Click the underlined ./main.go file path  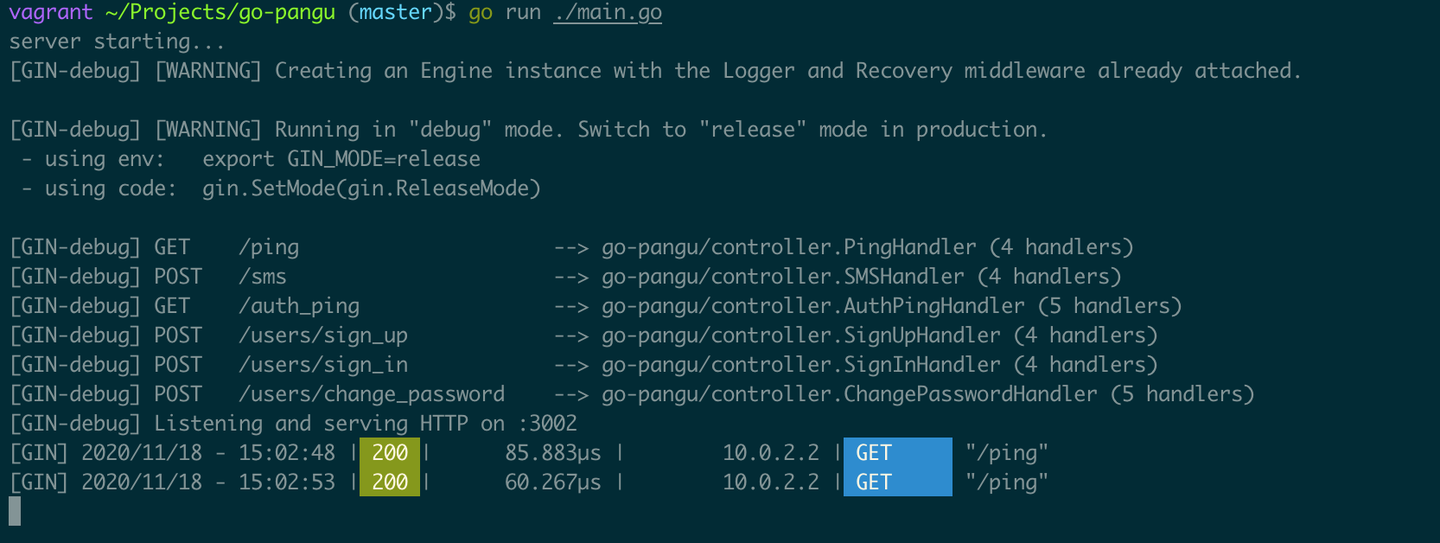[x=607, y=13]
